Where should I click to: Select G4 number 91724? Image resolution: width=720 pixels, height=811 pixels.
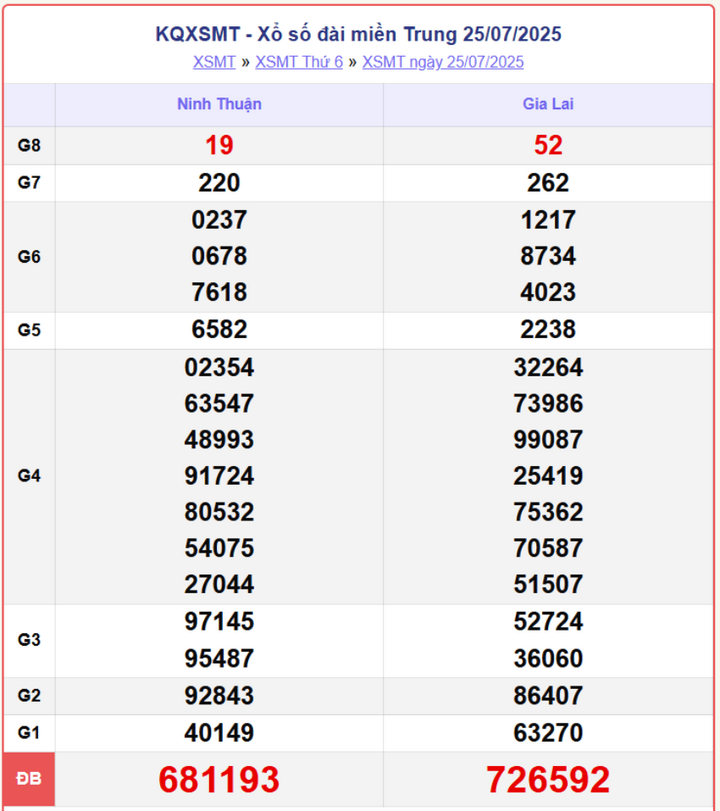click(x=219, y=476)
